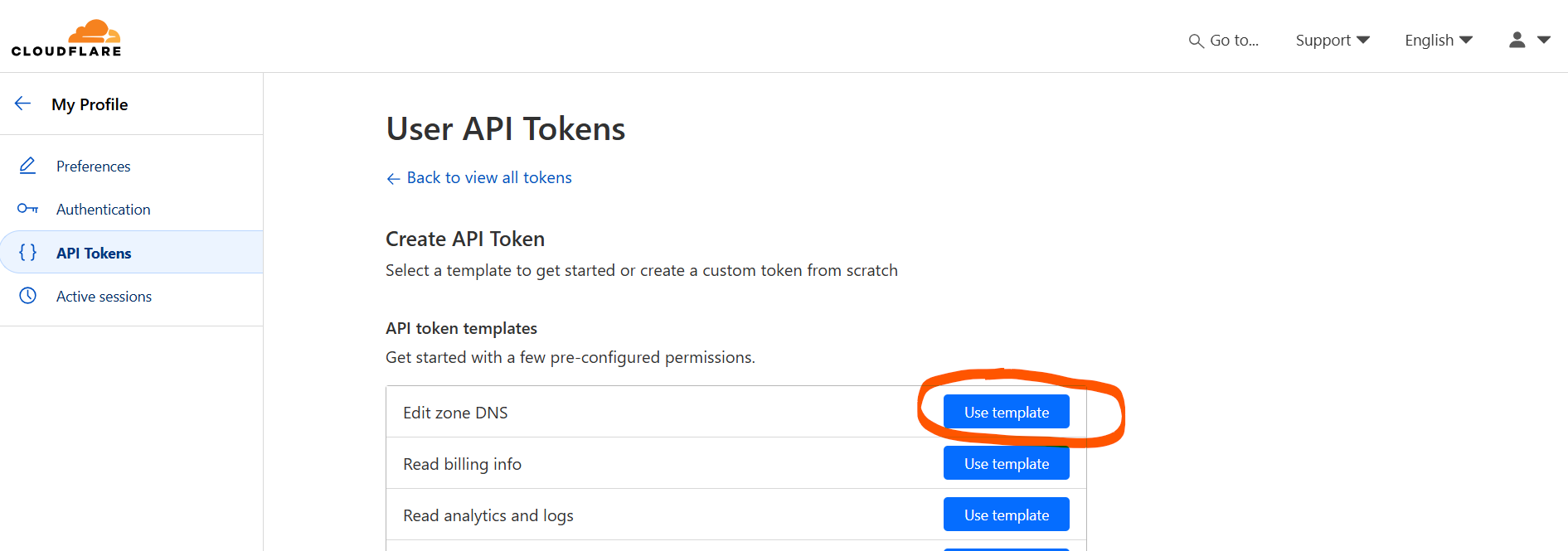Use template for Read billing info

1006,463
